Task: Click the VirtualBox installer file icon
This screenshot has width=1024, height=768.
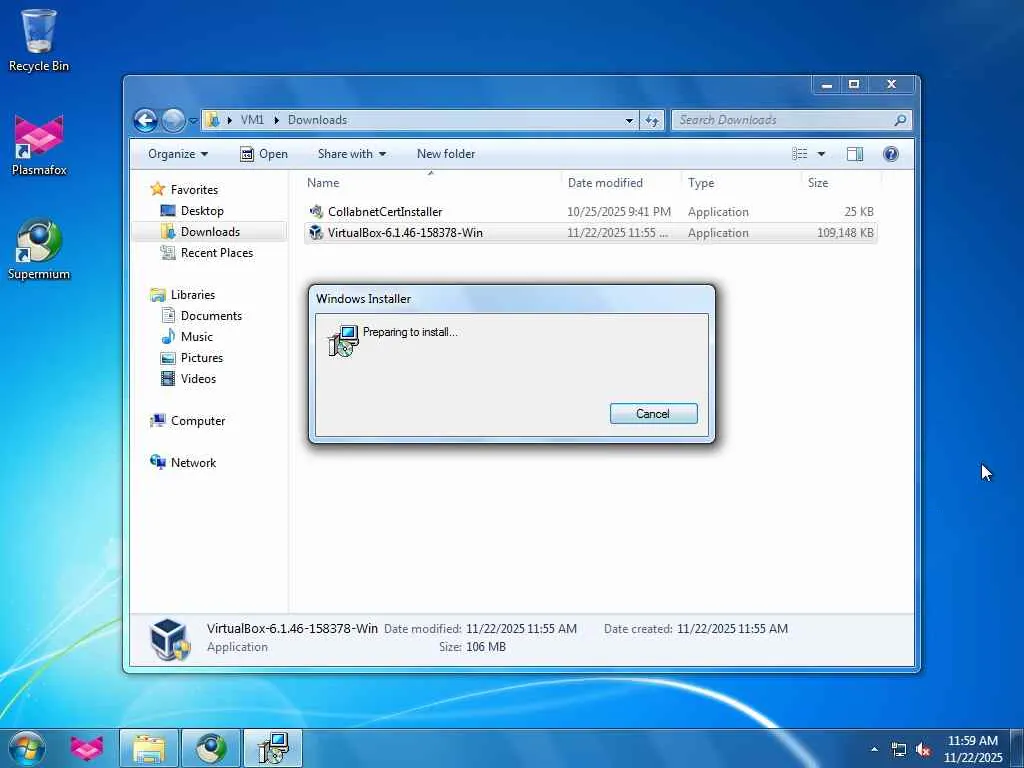Action: [316, 232]
